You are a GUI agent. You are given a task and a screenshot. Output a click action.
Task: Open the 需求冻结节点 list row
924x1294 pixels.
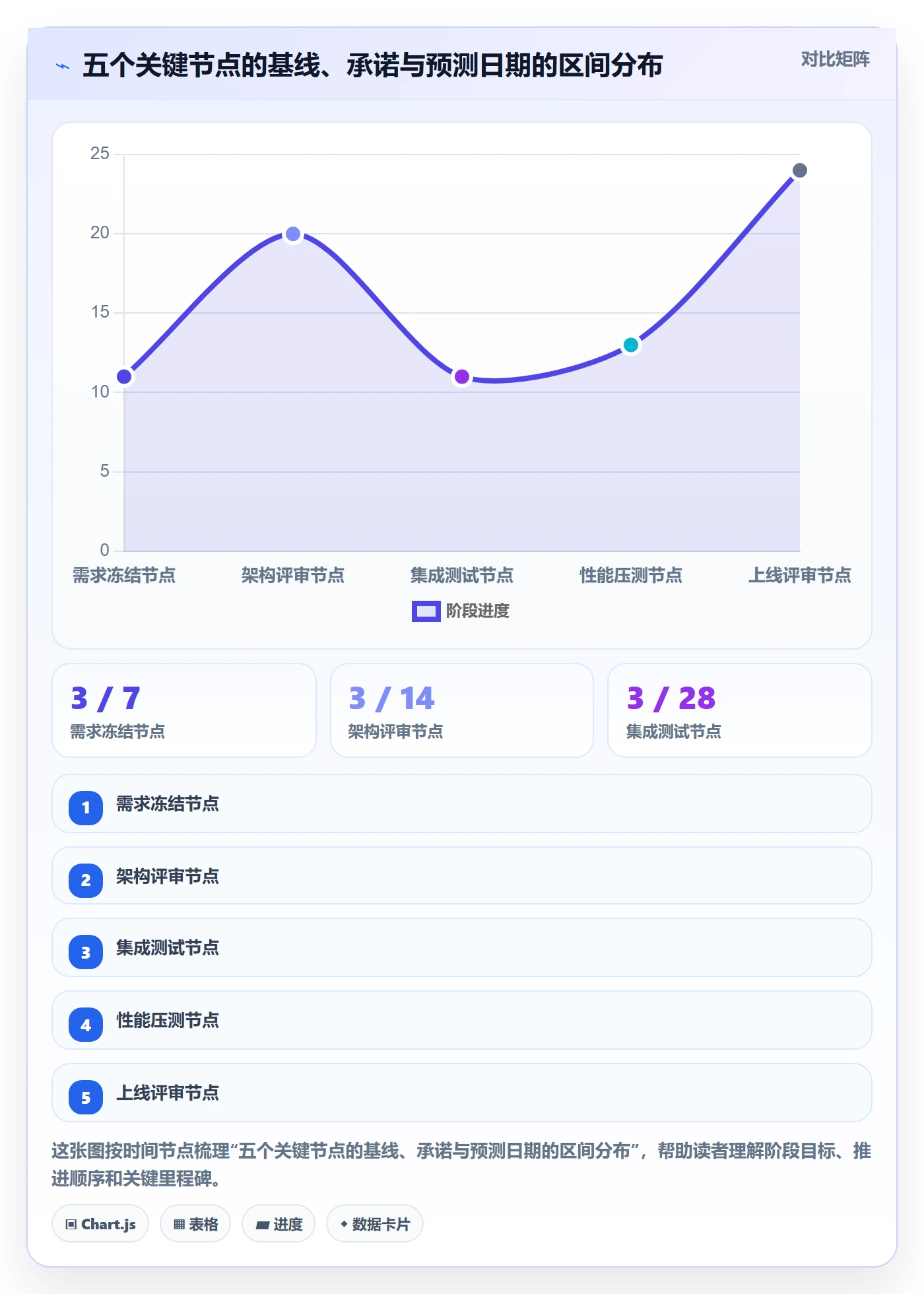pos(462,803)
